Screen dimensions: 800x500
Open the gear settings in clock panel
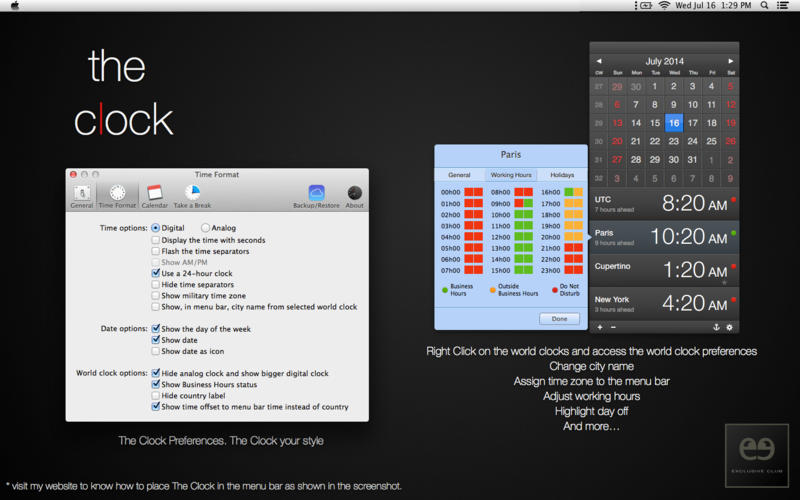(730, 327)
